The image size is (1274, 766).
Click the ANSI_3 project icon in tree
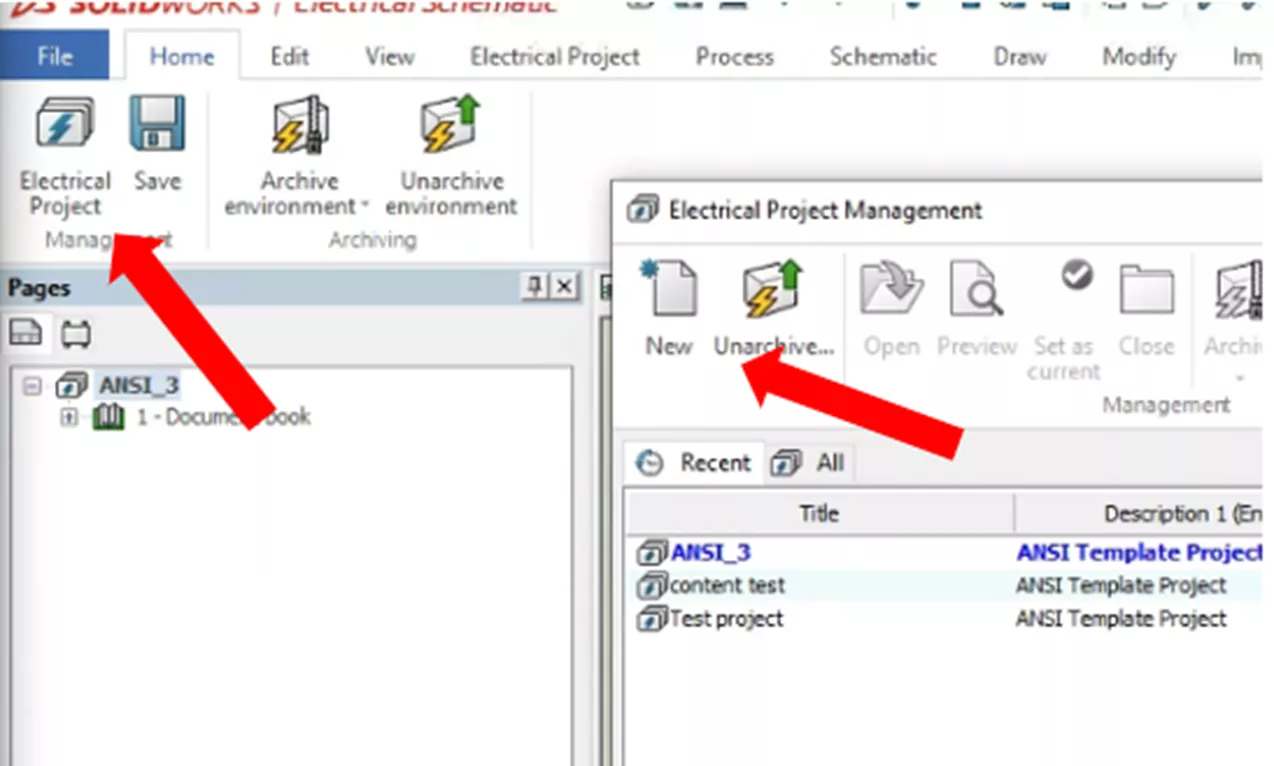tap(72, 386)
